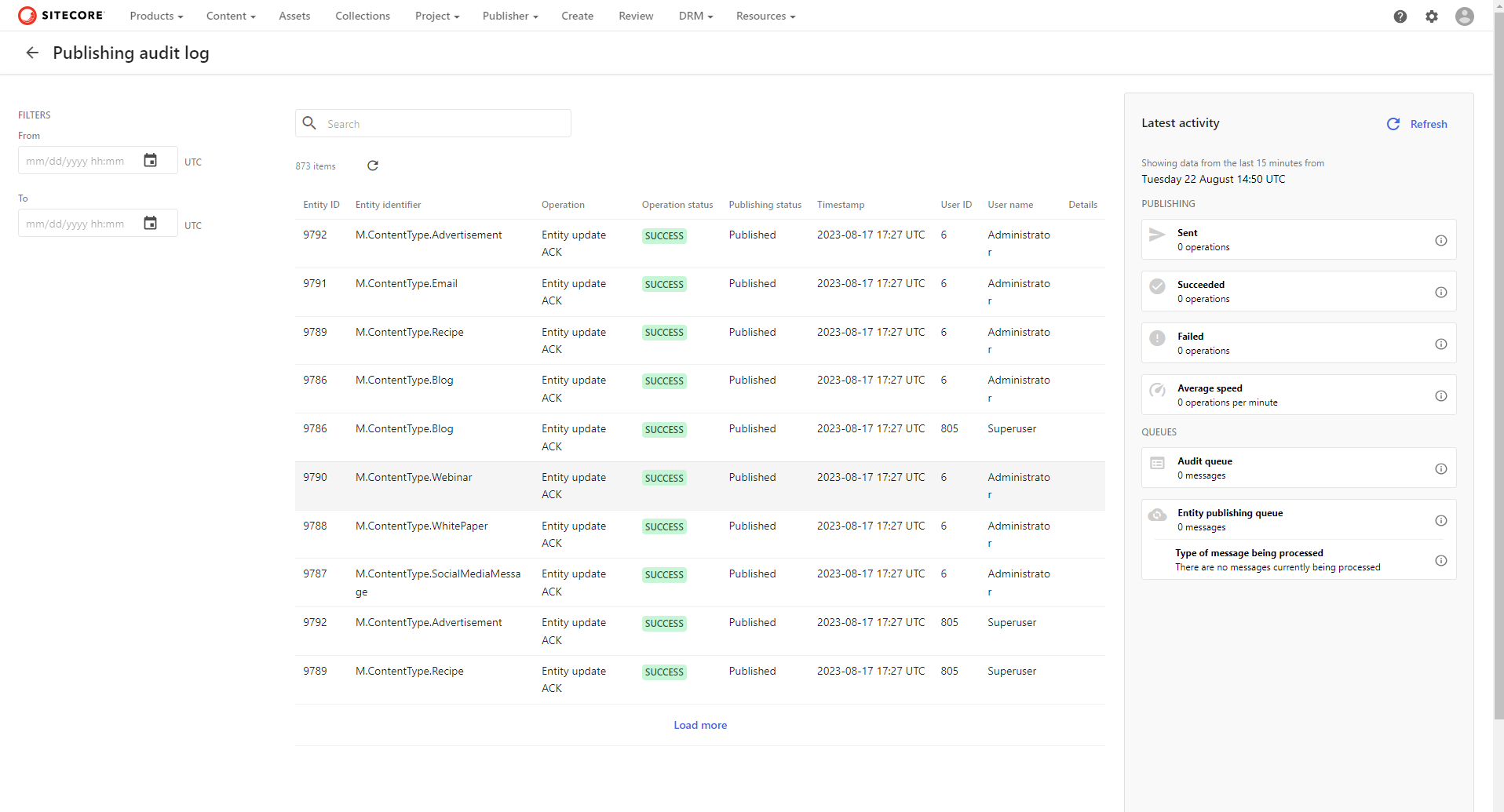The width and height of the screenshot is (1504, 812).
Task: Click the Publishing status column header
Action: point(765,205)
